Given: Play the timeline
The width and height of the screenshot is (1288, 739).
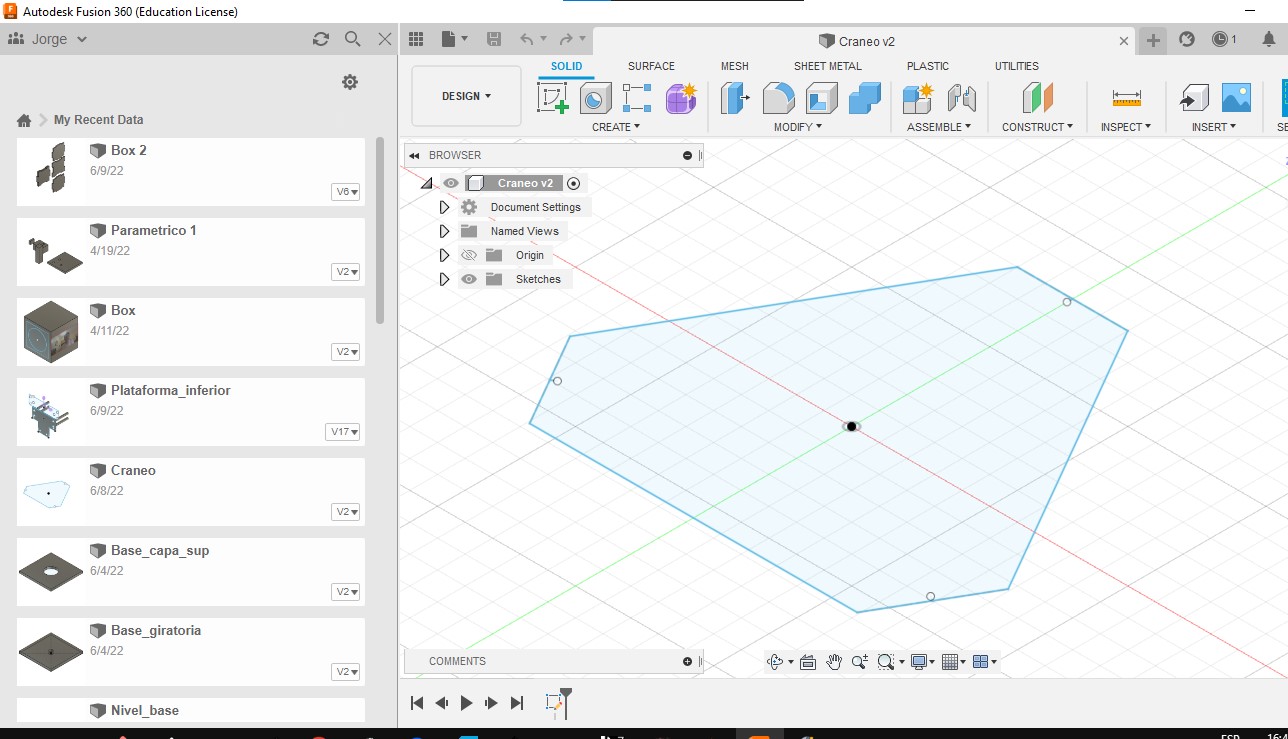Looking at the screenshot, I should pos(466,703).
